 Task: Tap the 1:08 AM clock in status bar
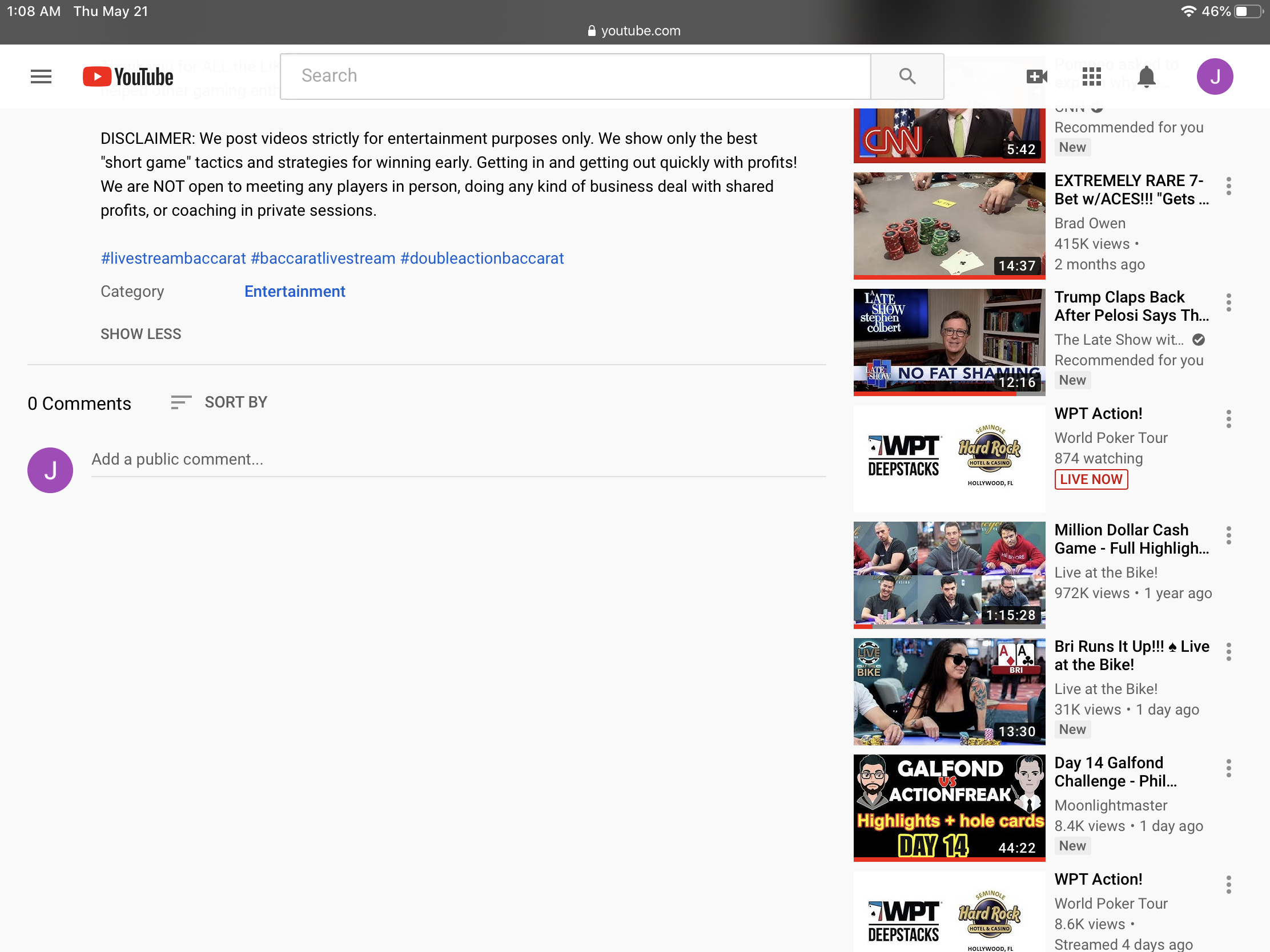tap(33, 11)
